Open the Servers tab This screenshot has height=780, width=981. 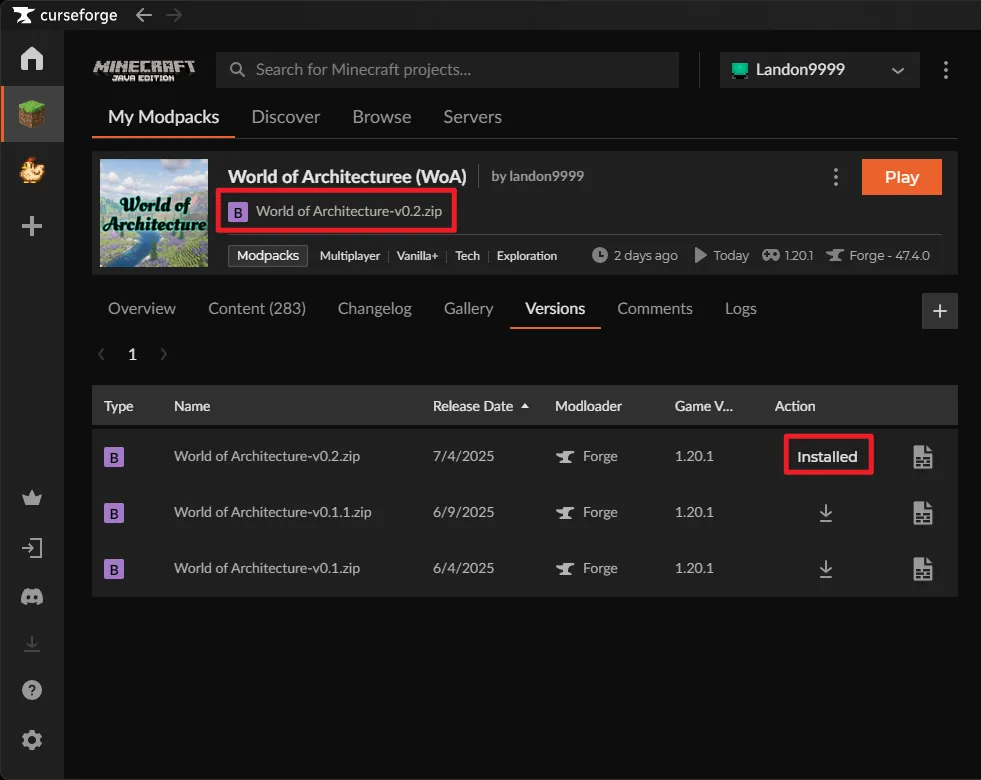tap(472, 117)
